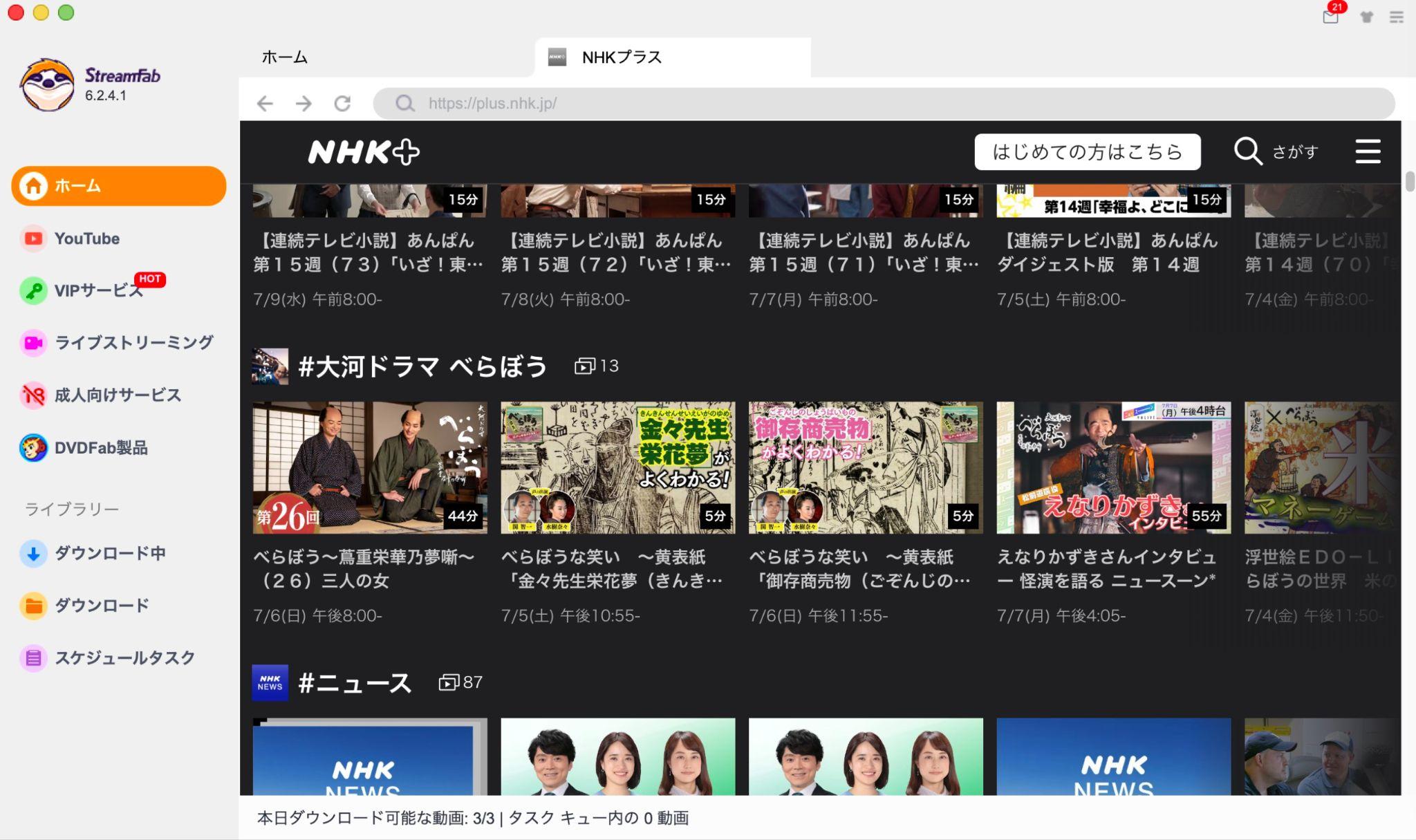
Task: Click the t-shirt skin icon
Action: tap(1367, 17)
